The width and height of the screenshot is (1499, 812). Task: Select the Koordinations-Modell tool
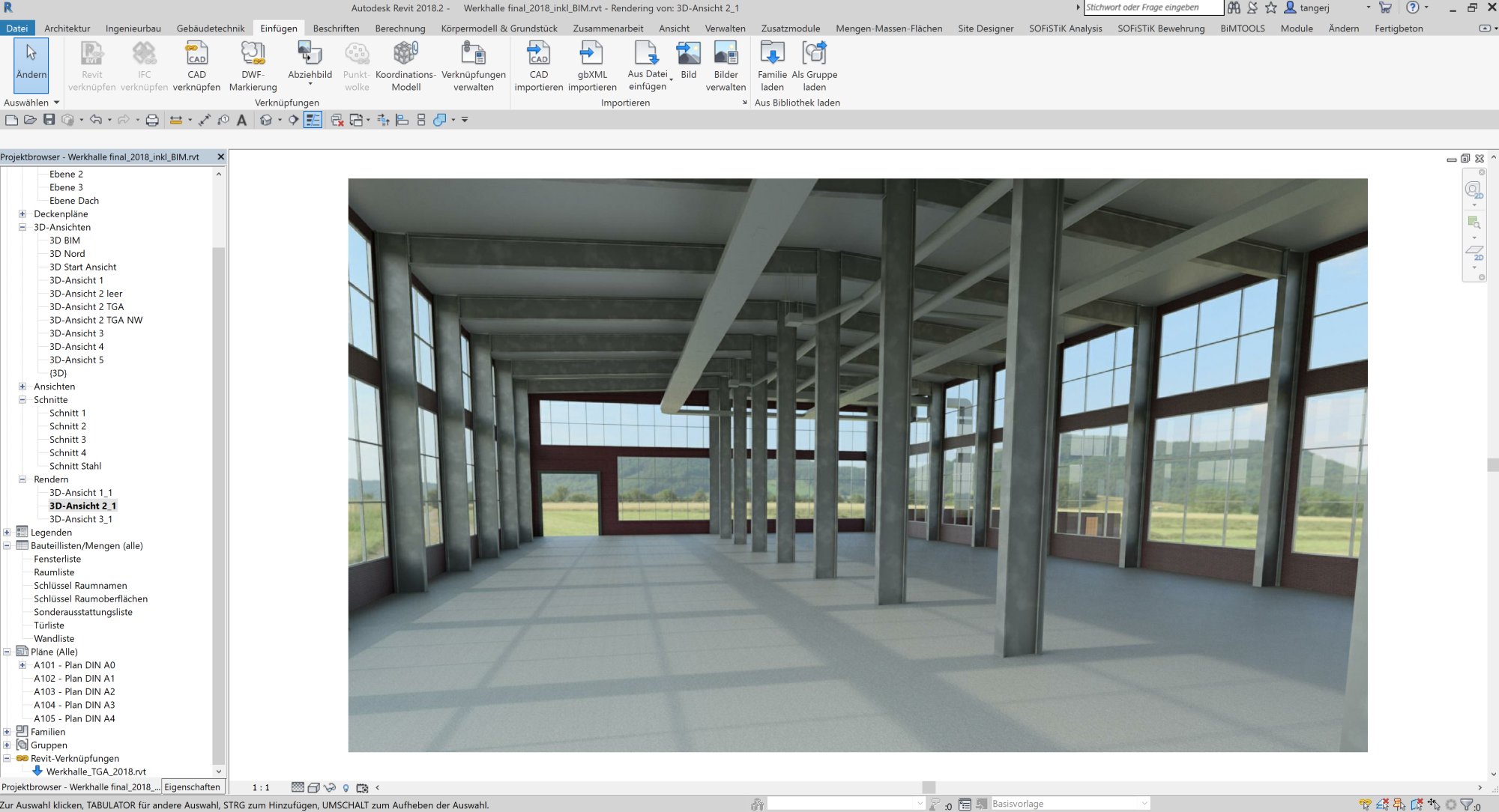[405, 65]
